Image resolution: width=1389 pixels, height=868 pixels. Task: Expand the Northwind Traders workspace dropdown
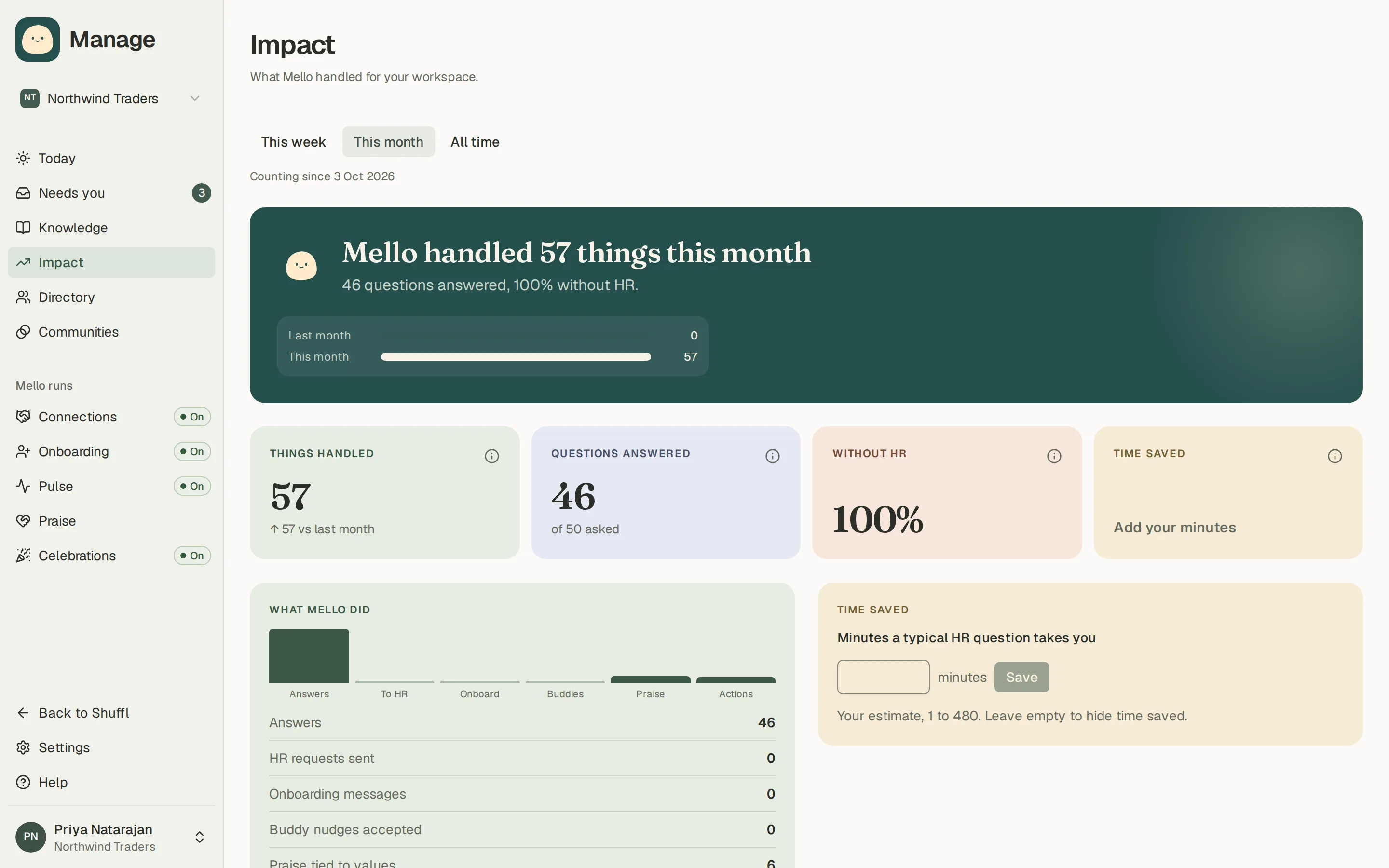point(111,98)
